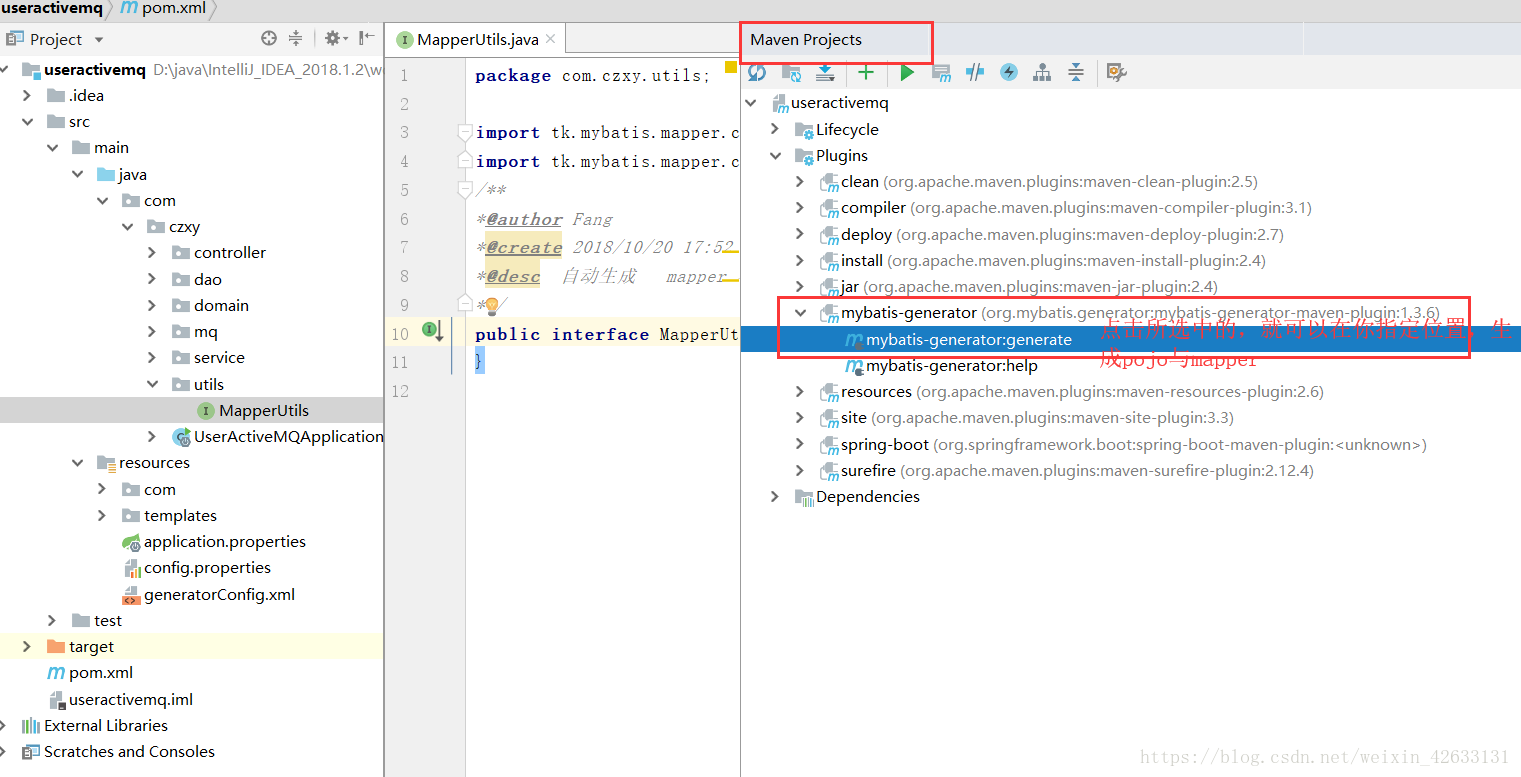Toggle Maven offline mode

point(975,72)
